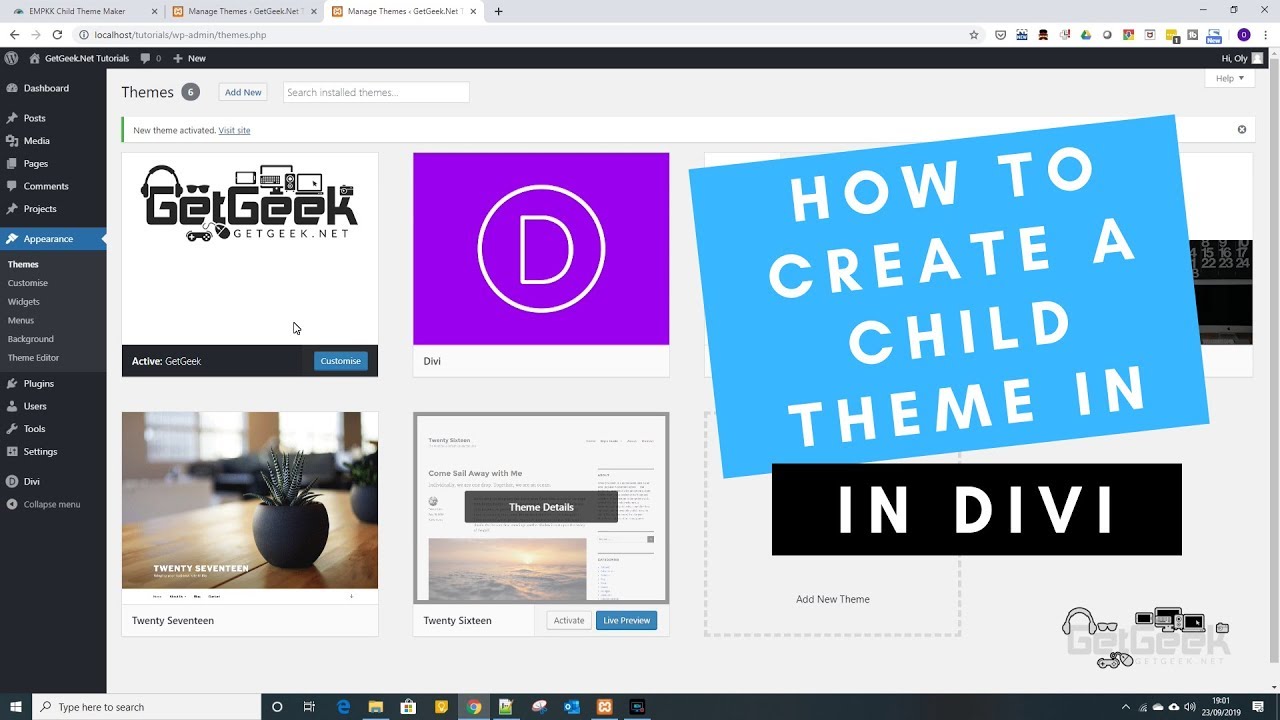
Task: Click the Pocket extension icon
Action: tap(1001, 35)
